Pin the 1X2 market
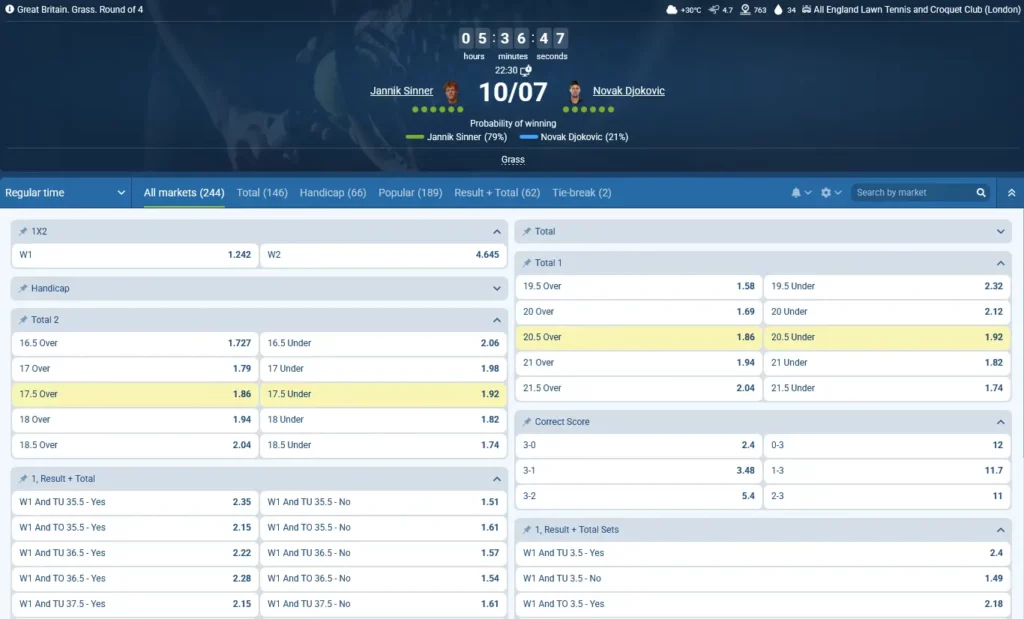 [x=23, y=231]
